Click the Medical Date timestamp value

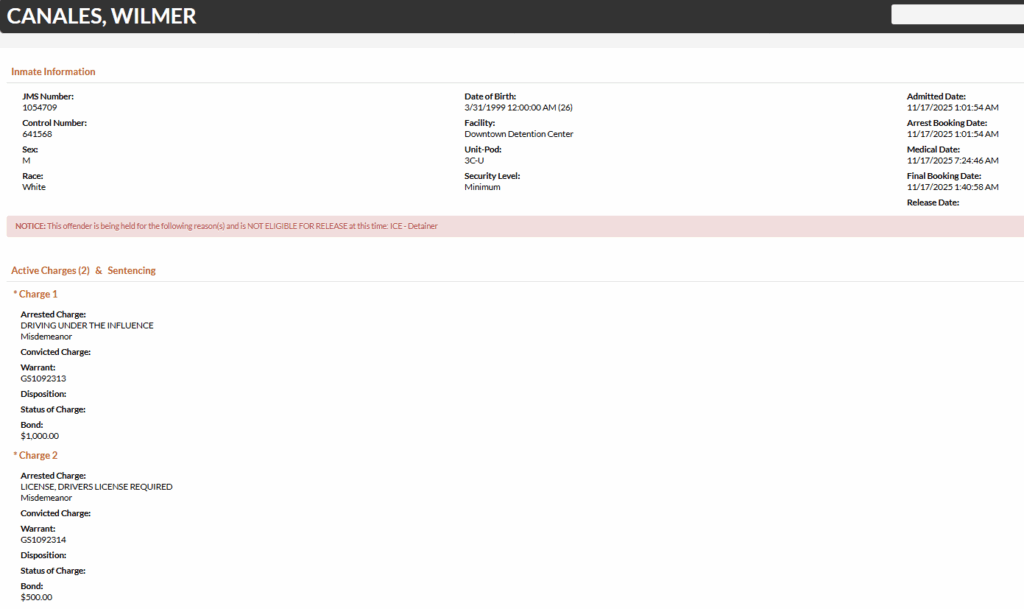pos(952,160)
